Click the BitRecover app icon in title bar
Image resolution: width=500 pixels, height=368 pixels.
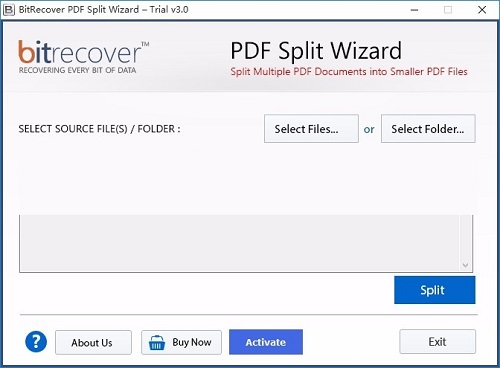tap(9, 10)
